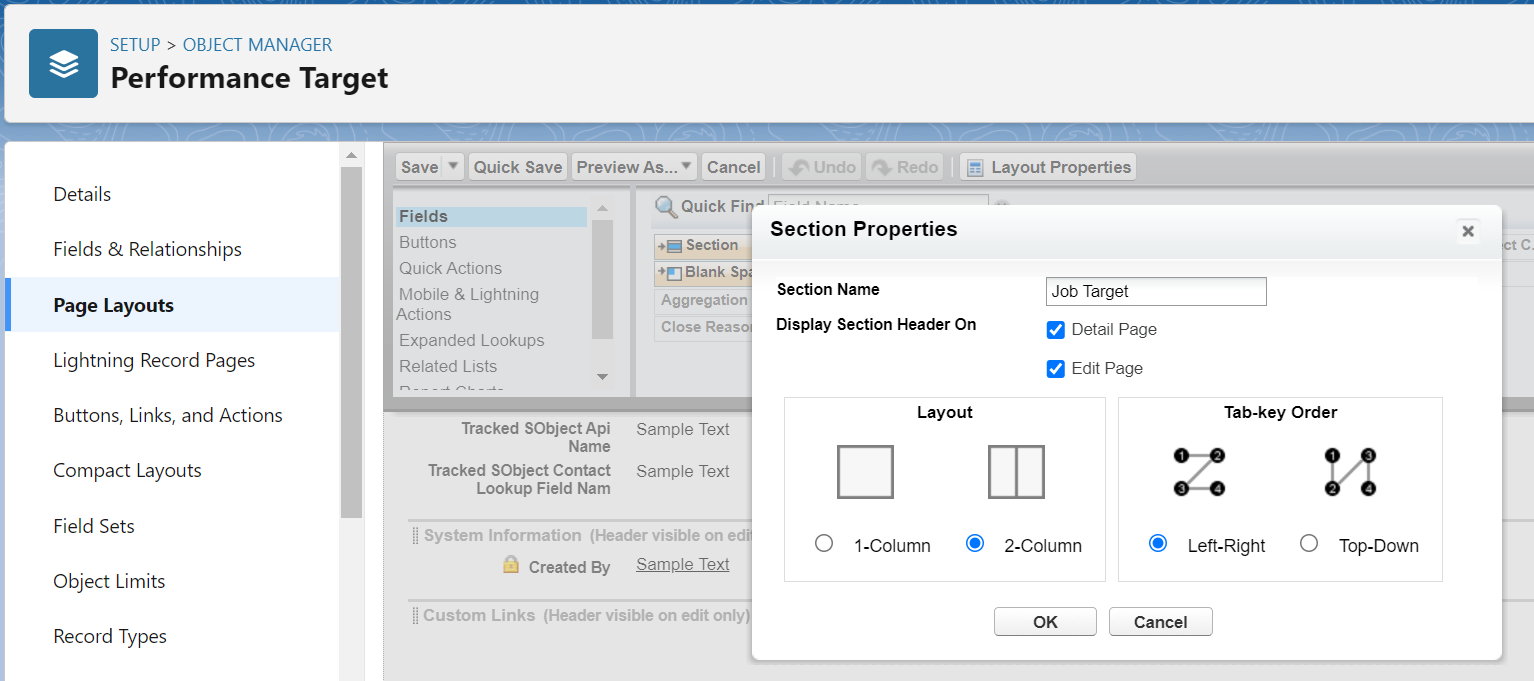Open Layout Properties from the toolbar
This screenshot has width=1534, height=681.
point(1048,167)
